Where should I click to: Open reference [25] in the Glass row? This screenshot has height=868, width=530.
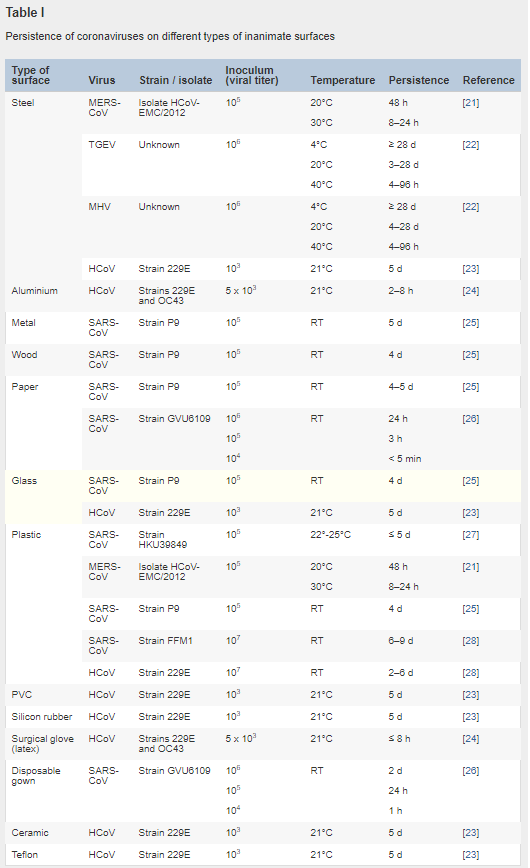pos(471,482)
